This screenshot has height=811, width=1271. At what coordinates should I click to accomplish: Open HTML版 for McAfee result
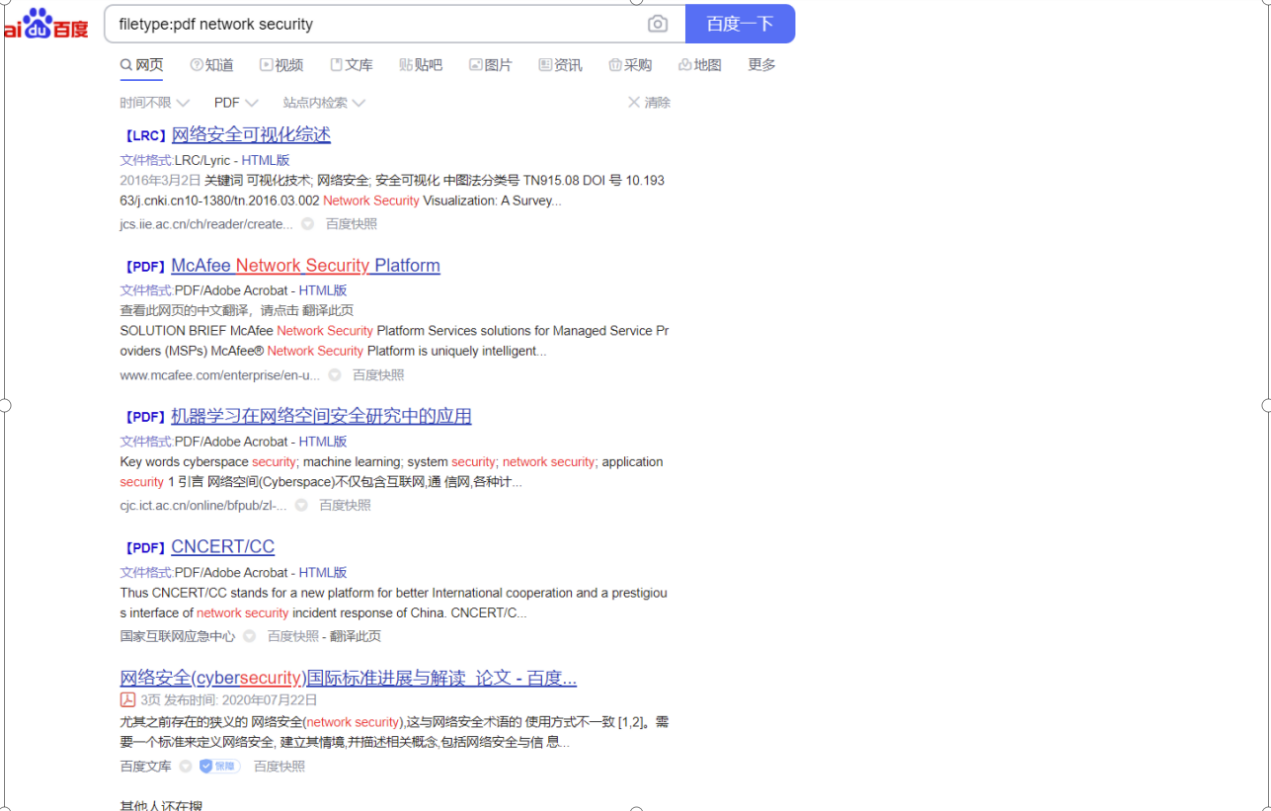(x=323, y=291)
